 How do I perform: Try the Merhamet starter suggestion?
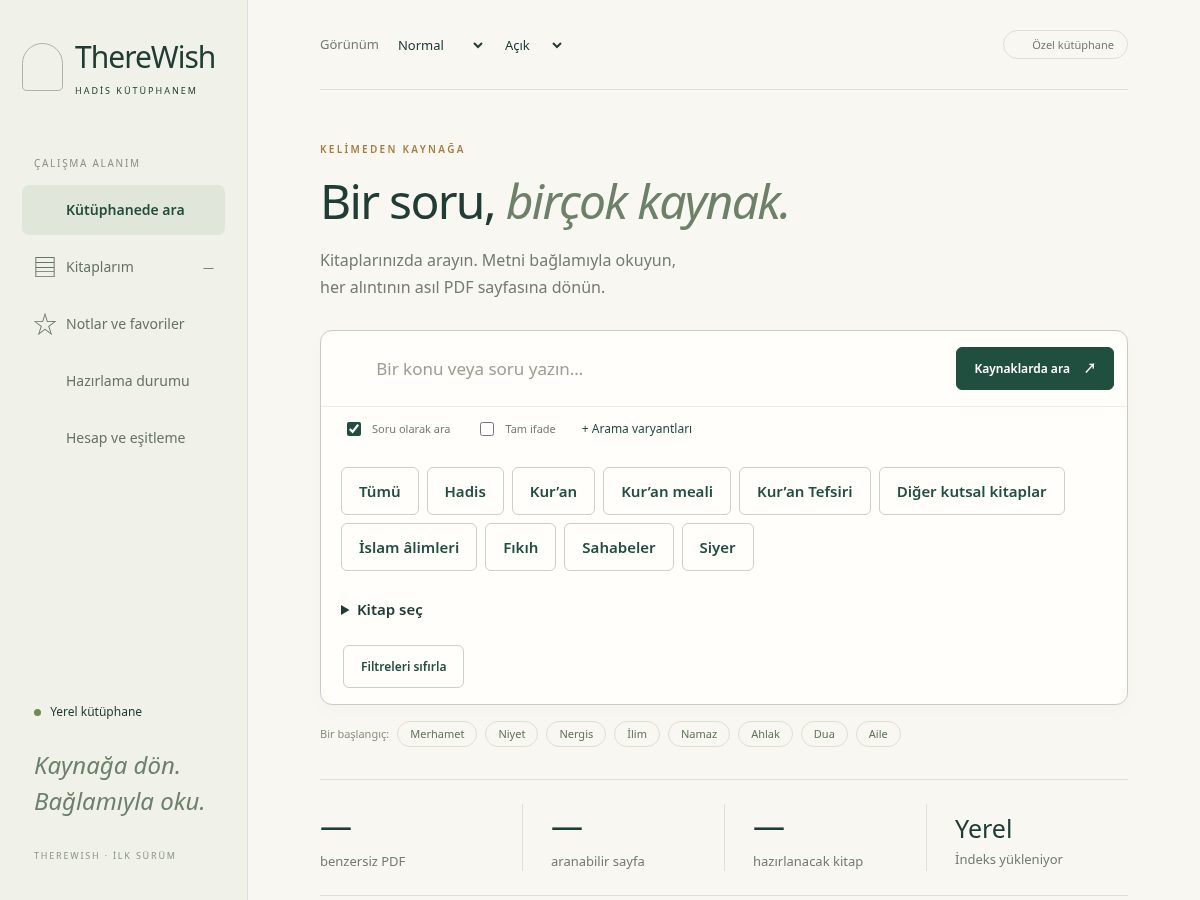click(437, 734)
